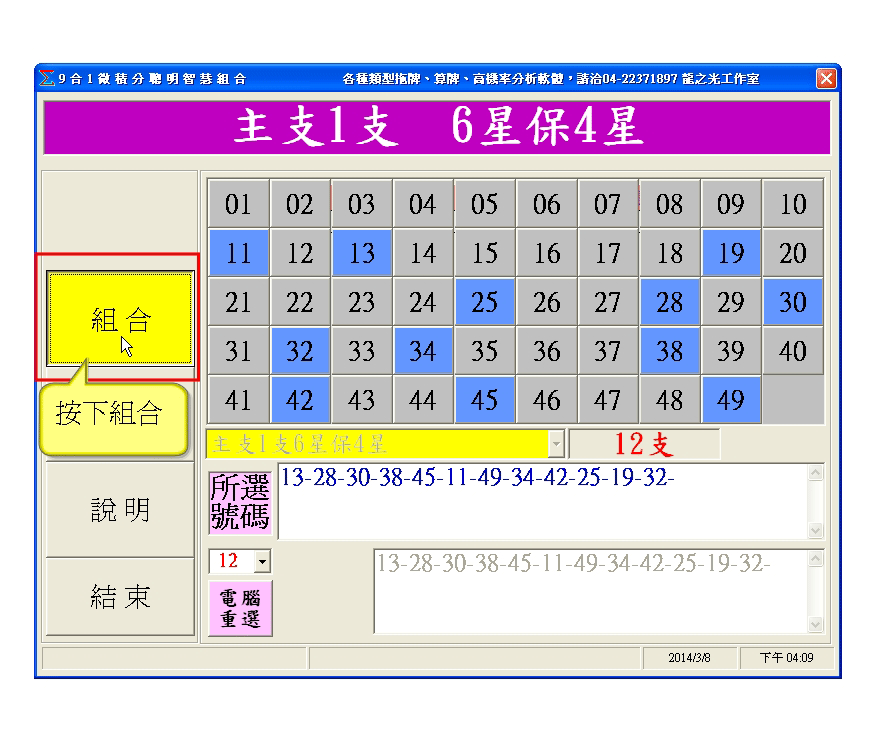
Task: Select number 23 in the grid
Action: click(x=362, y=302)
